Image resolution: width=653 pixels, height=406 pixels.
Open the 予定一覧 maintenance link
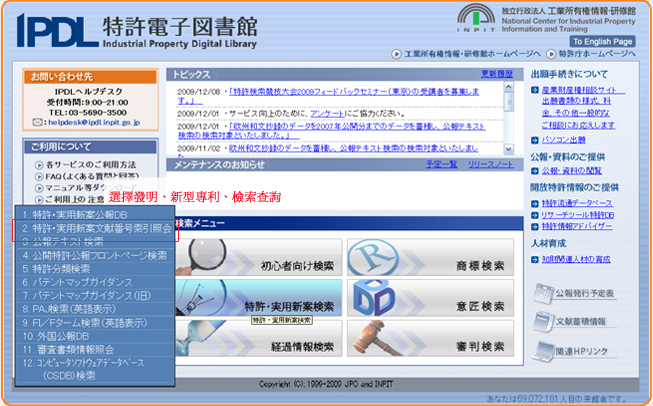pyautogui.click(x=441, y=164)
